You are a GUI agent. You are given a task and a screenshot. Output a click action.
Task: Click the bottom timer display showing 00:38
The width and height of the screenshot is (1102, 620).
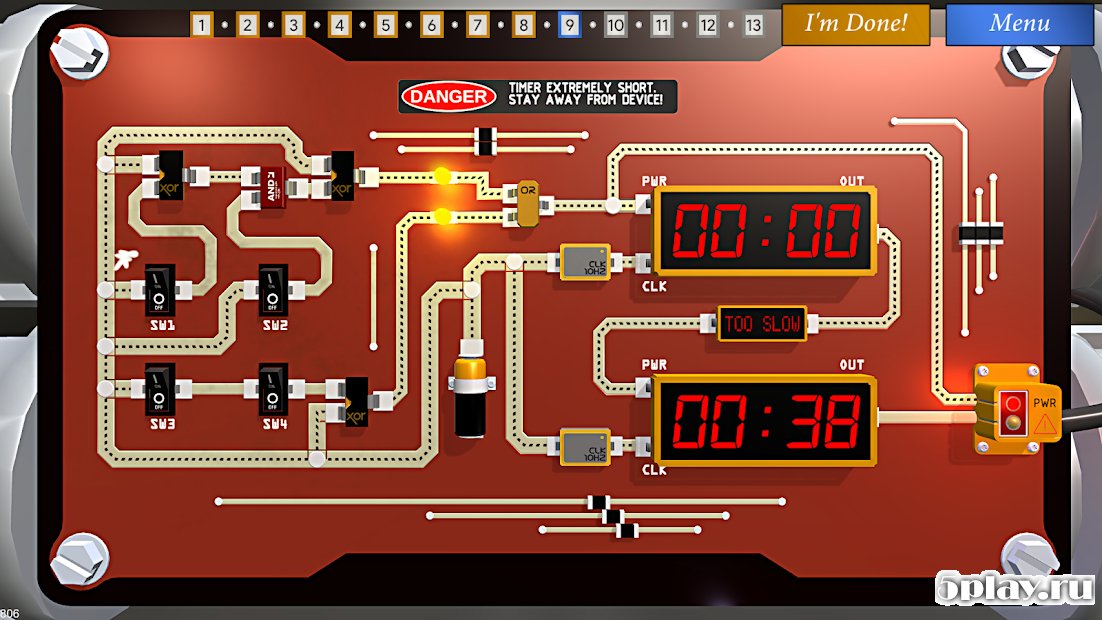(x=764, y=420)
